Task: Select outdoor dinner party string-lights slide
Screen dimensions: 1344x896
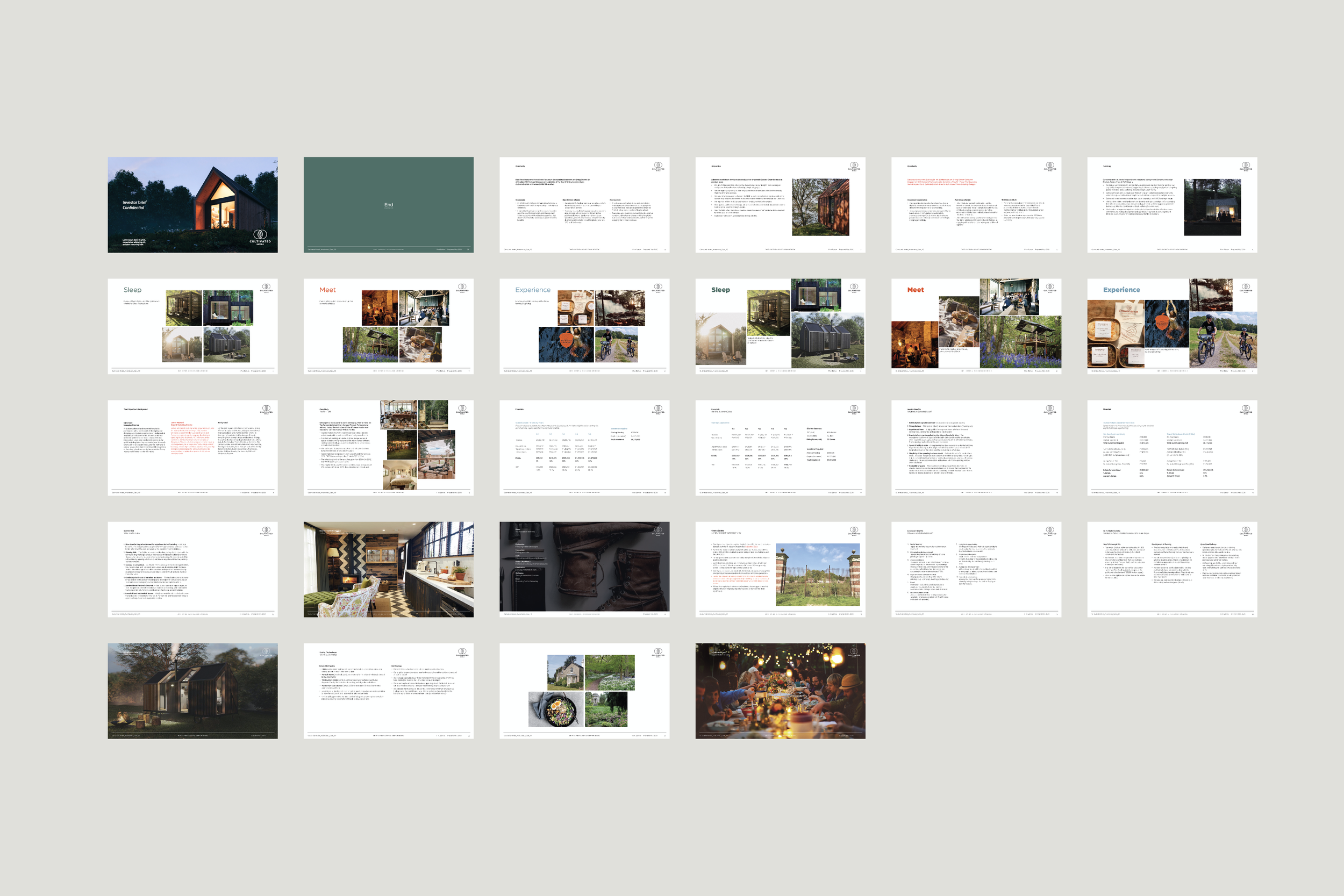Action: (780, 691)
